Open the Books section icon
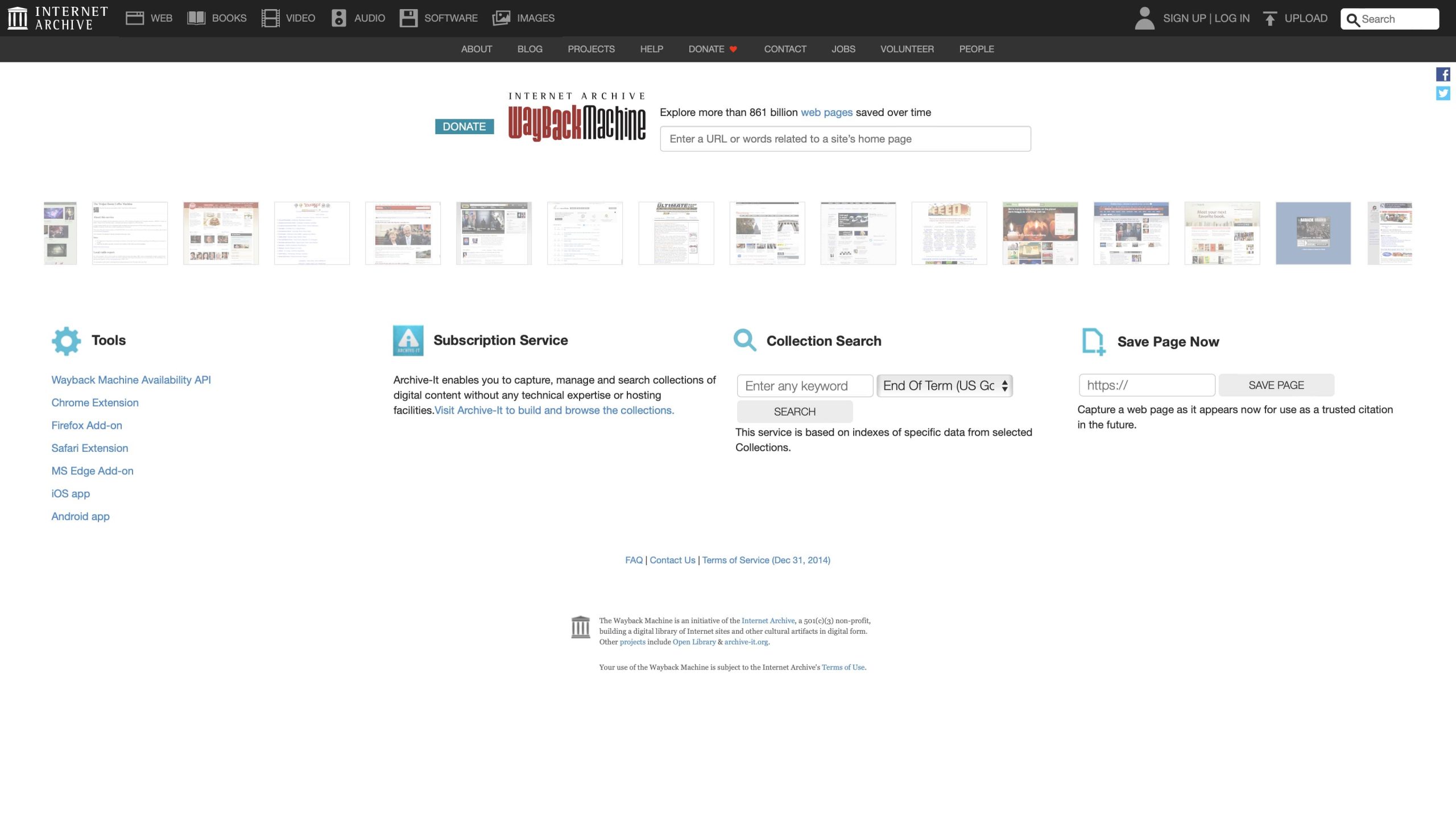This screenshot has width=1456, height=818. 196,18
